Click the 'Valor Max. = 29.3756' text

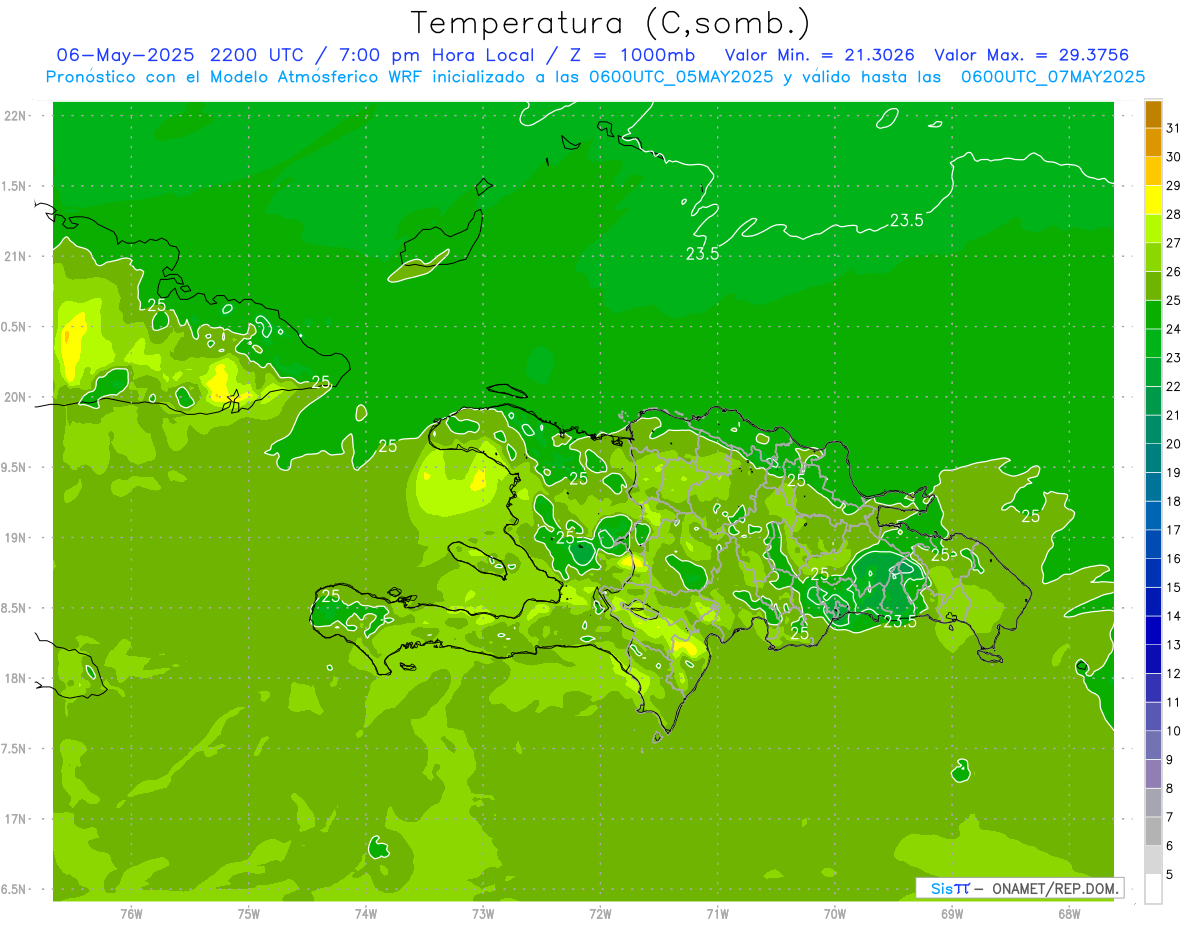(1031, 55)
